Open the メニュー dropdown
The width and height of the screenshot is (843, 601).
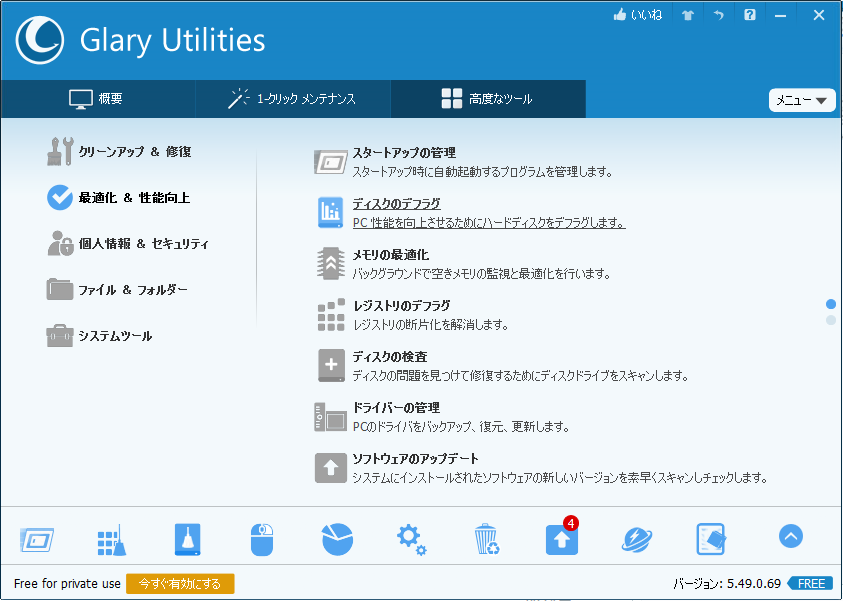802,101
